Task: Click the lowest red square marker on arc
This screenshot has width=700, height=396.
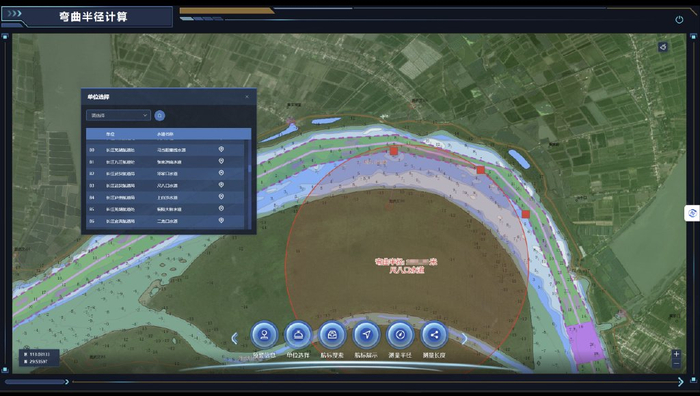Action: click(526, 214)
